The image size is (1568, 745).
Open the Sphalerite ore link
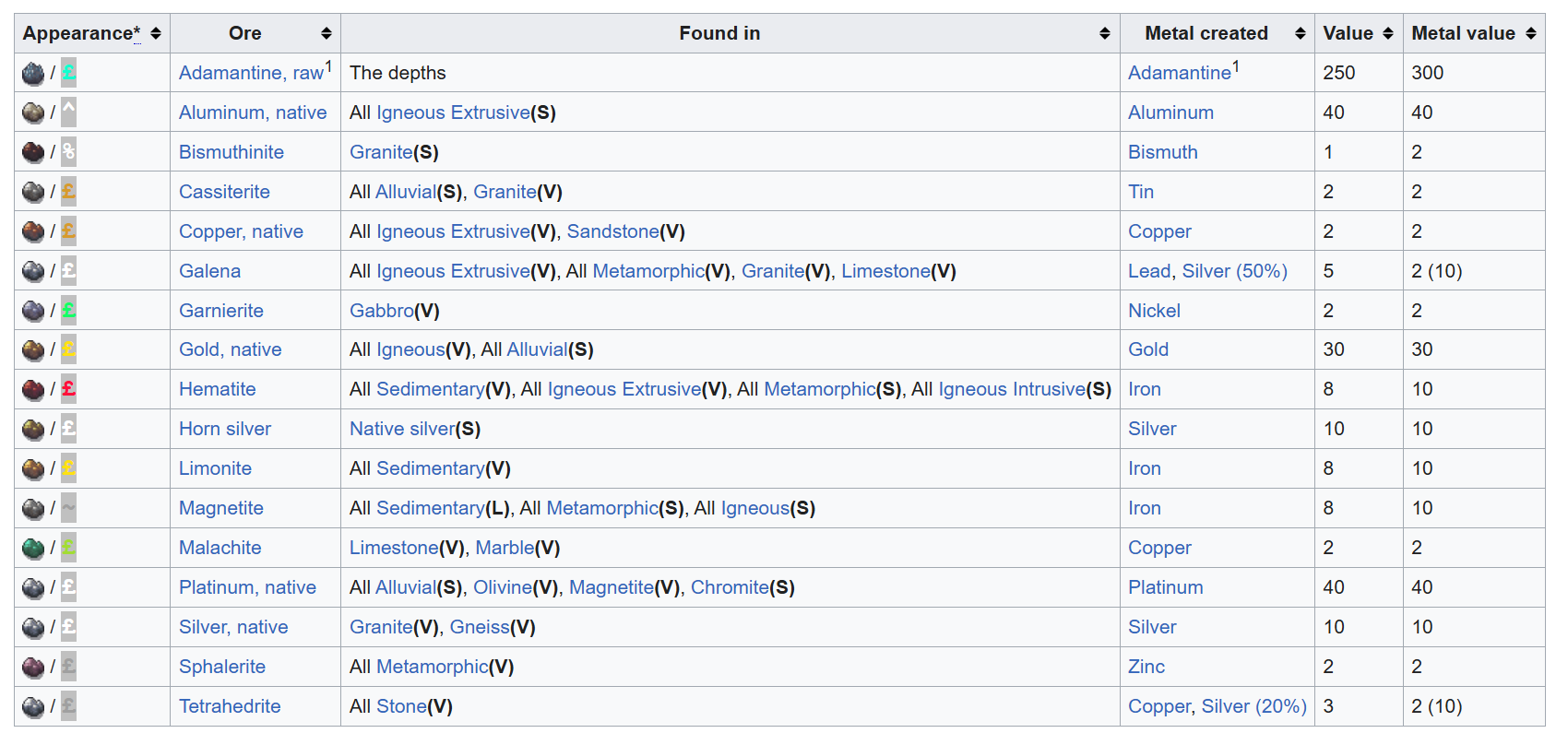coord(222,667)
